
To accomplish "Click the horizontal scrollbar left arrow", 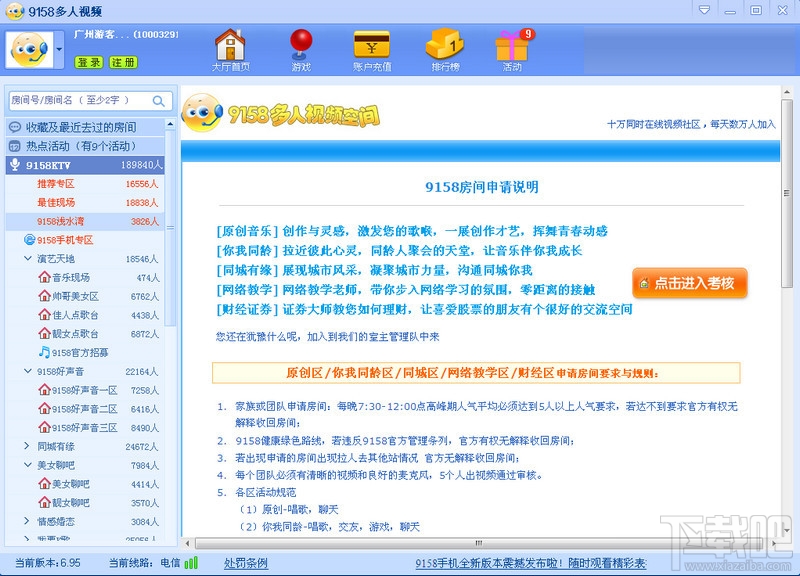I will point(187,544).
